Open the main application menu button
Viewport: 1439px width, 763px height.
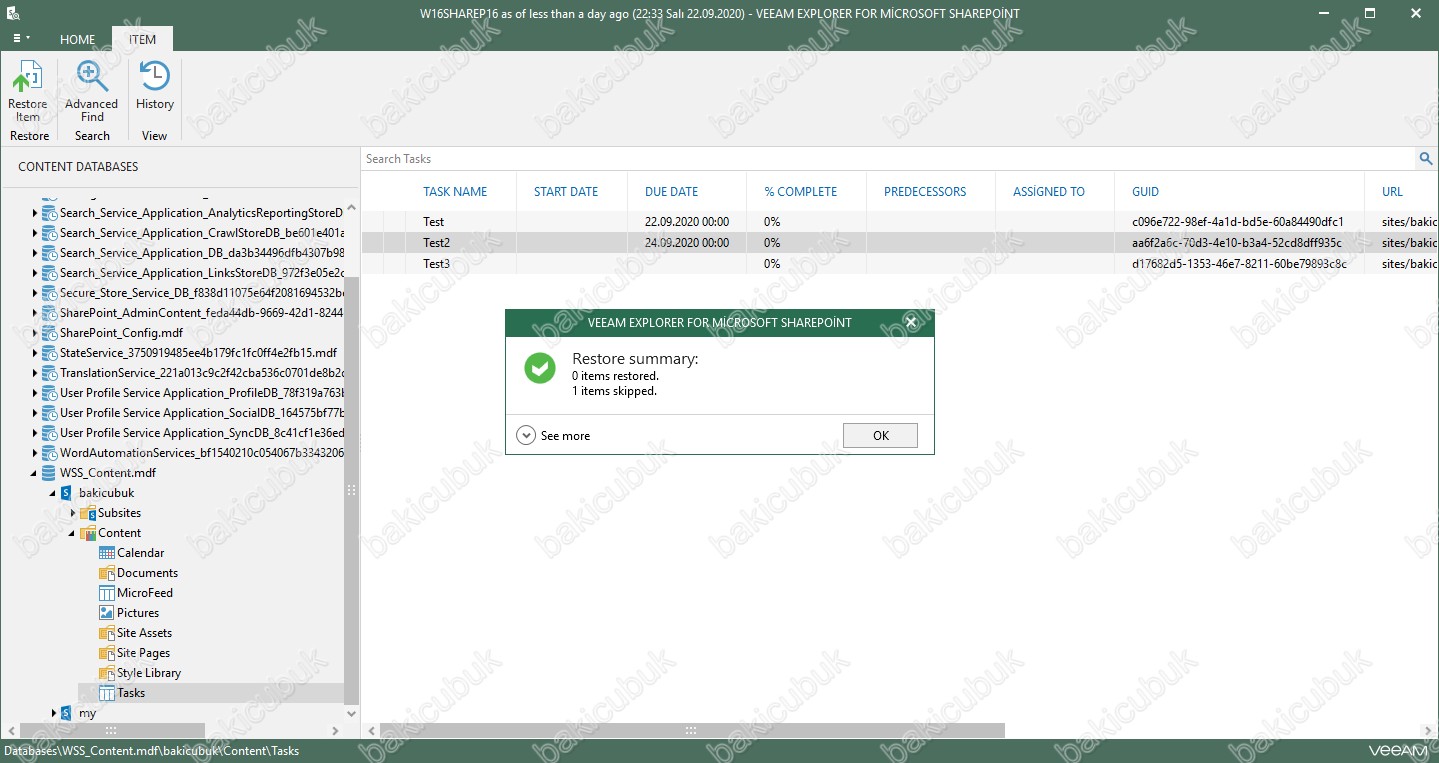coord(20,39)
